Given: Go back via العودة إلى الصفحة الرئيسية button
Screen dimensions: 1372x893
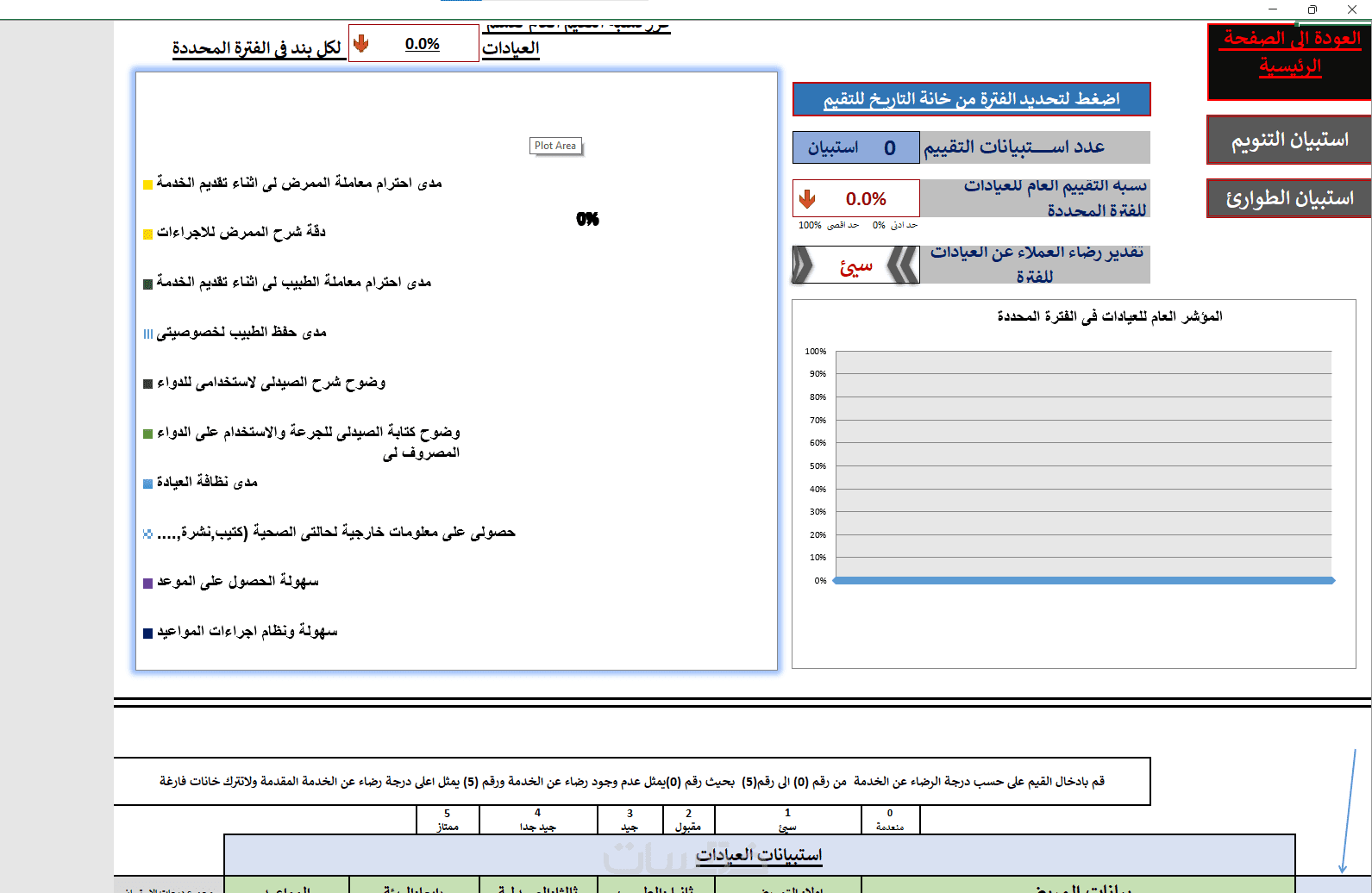Looking at the screenshot, I should (1289, 62).
